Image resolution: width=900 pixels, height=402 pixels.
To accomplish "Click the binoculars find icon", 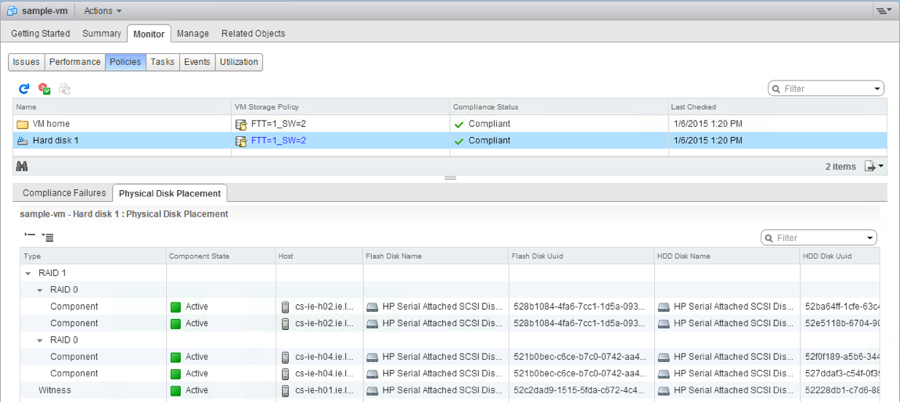I will (22, 166).
